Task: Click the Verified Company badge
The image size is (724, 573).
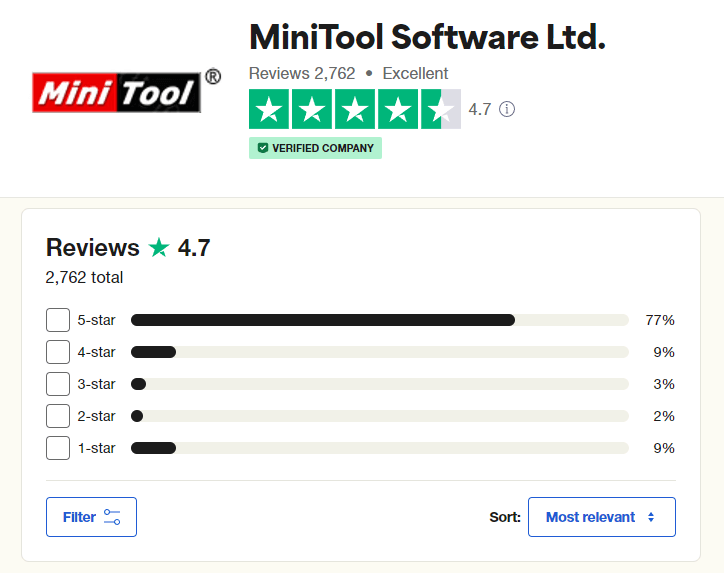Action: pos(315,148)
